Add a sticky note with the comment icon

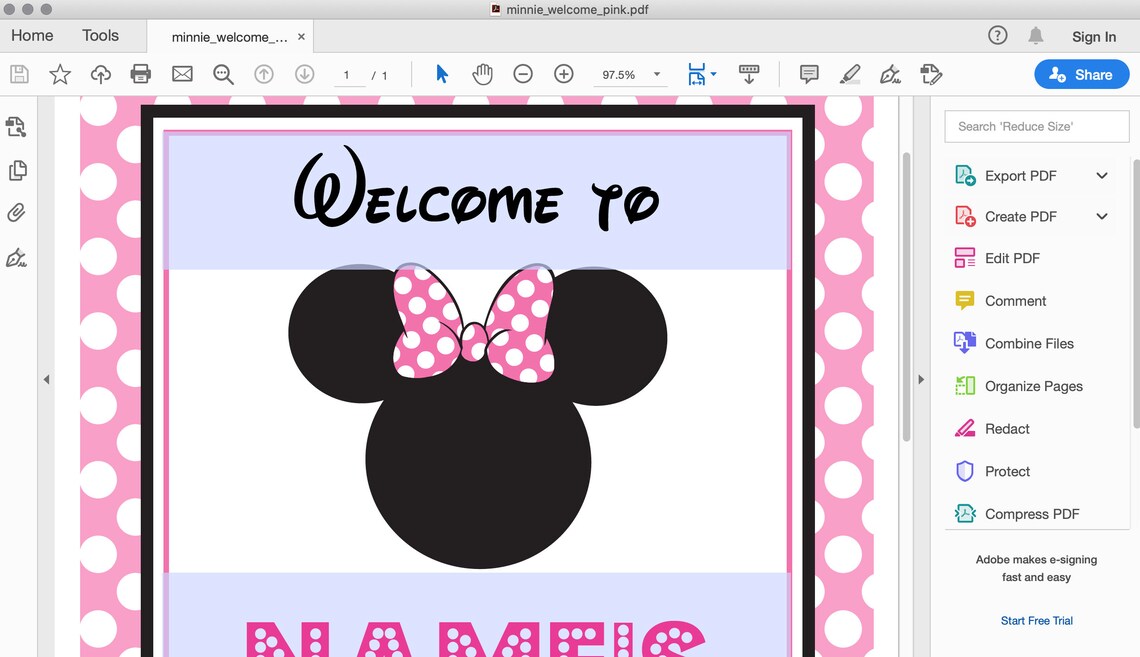click(807, 74)
